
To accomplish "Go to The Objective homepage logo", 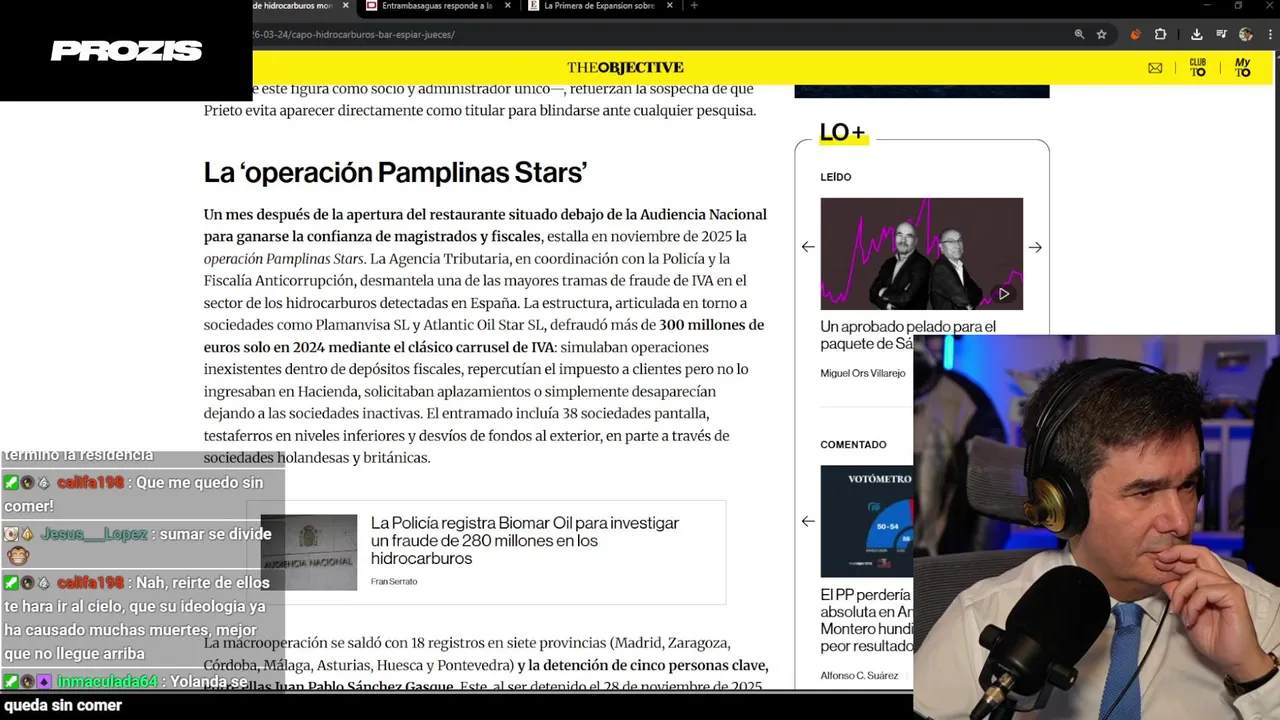I will [625, 67].
